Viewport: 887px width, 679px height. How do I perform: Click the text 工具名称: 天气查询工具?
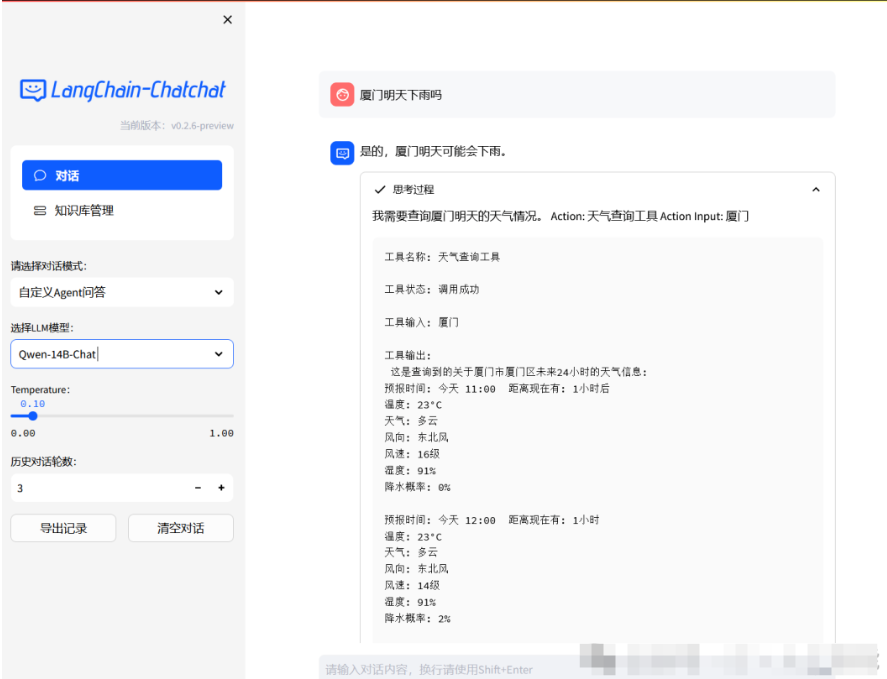tap(442, 257)
